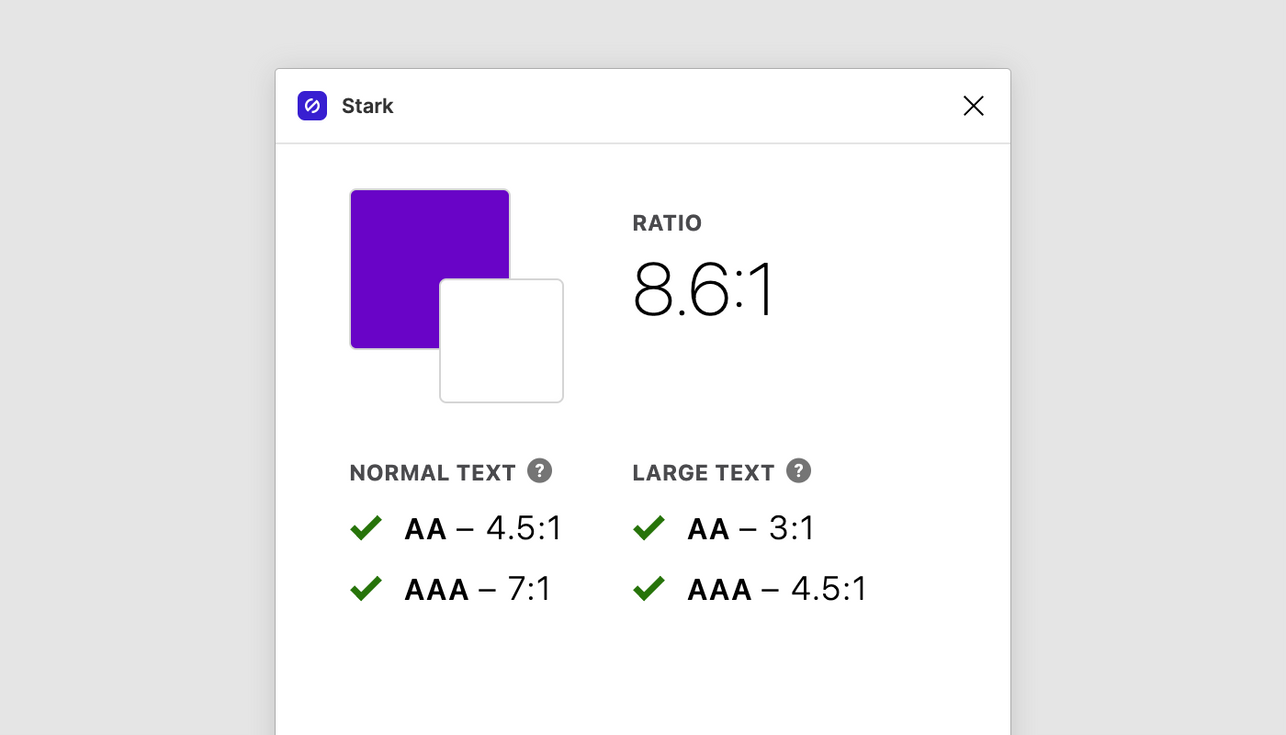
Task: Click the Large Text AA checkmark
Action: (x=649, y=528)
